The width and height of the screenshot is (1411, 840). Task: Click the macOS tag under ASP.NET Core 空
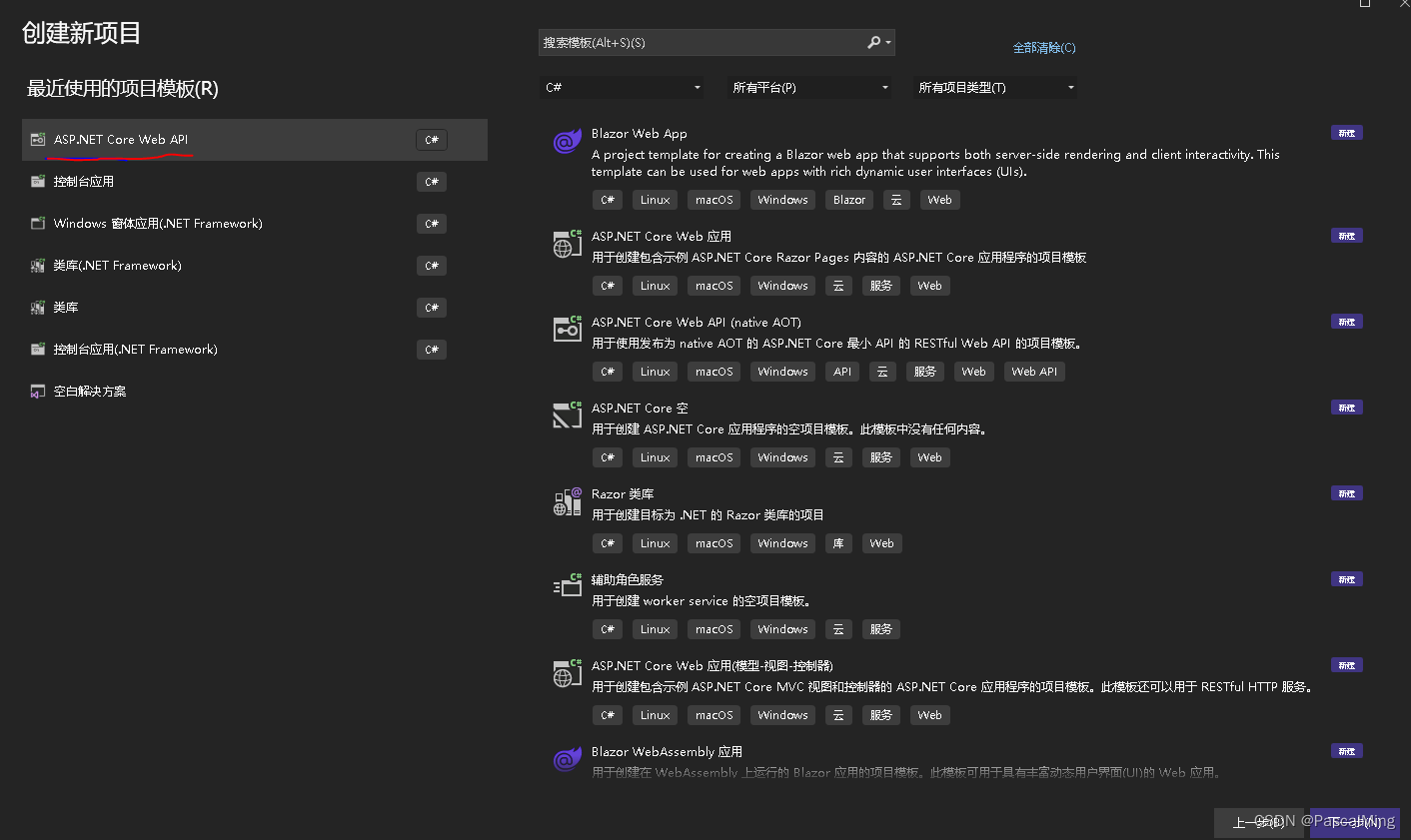coord(714,457)
